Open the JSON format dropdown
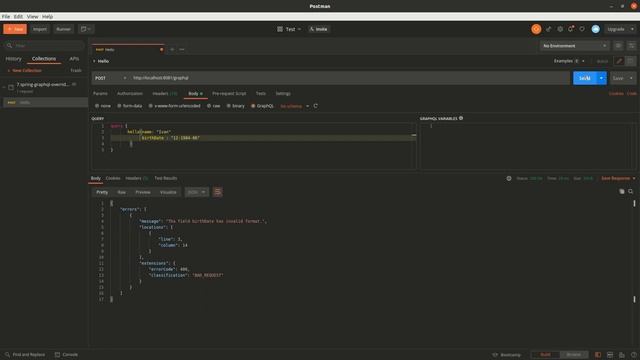The height and width of the screenshot is (360, 640). click(197, 192)
